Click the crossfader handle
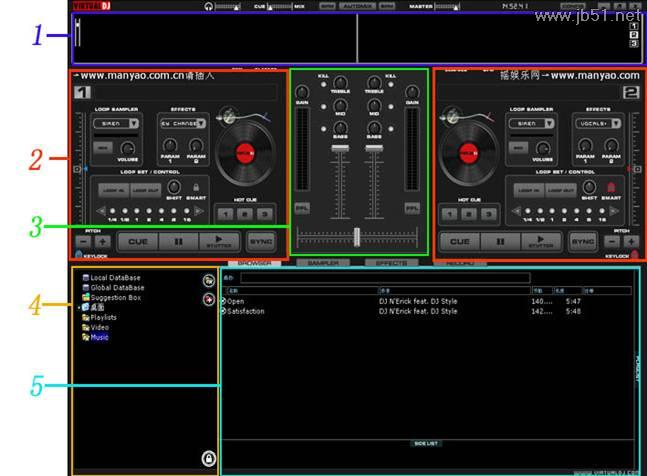 click(x=357, y=237)
